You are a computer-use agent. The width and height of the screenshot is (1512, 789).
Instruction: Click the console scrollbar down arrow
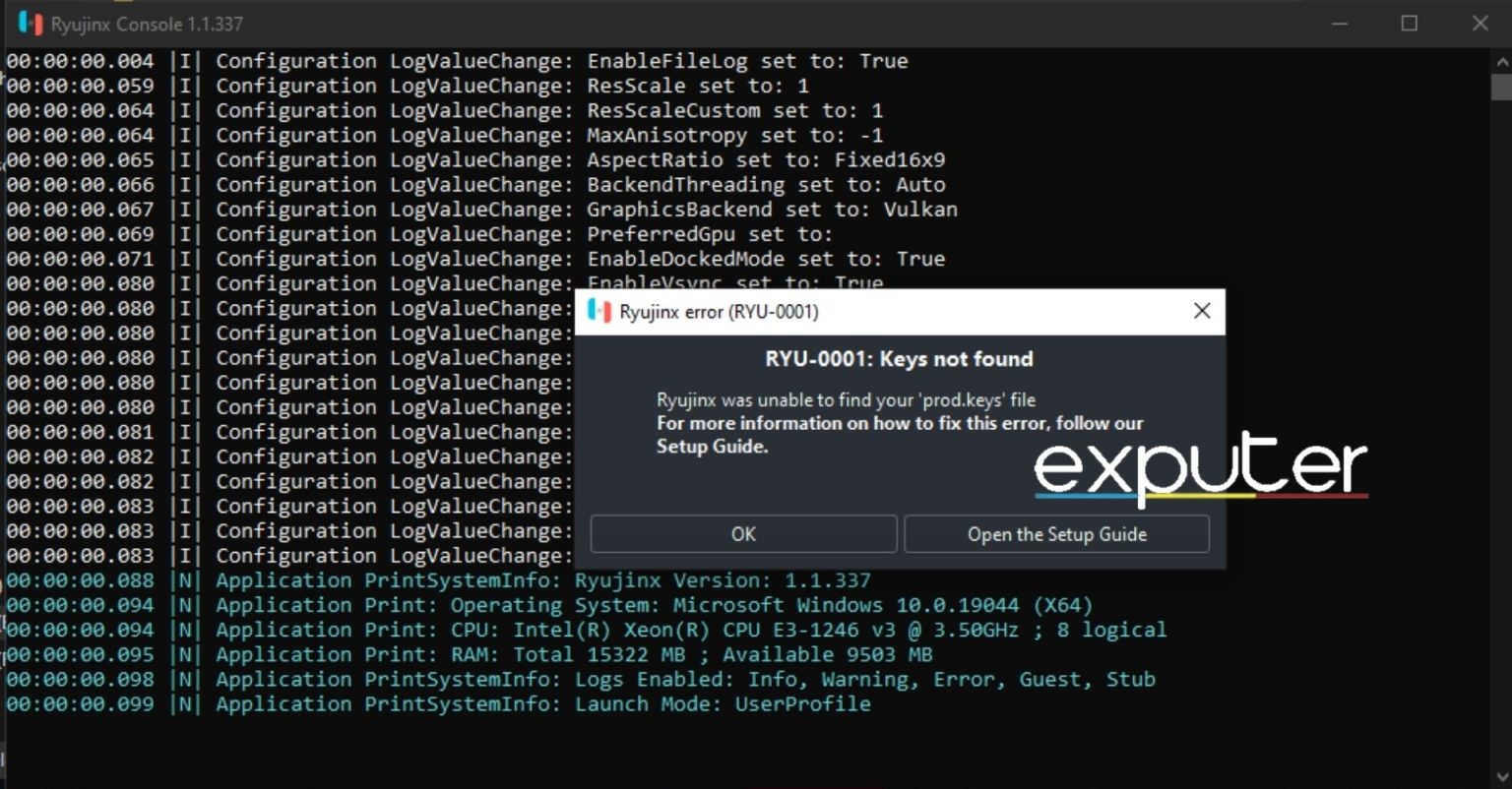coord(1500,777)
